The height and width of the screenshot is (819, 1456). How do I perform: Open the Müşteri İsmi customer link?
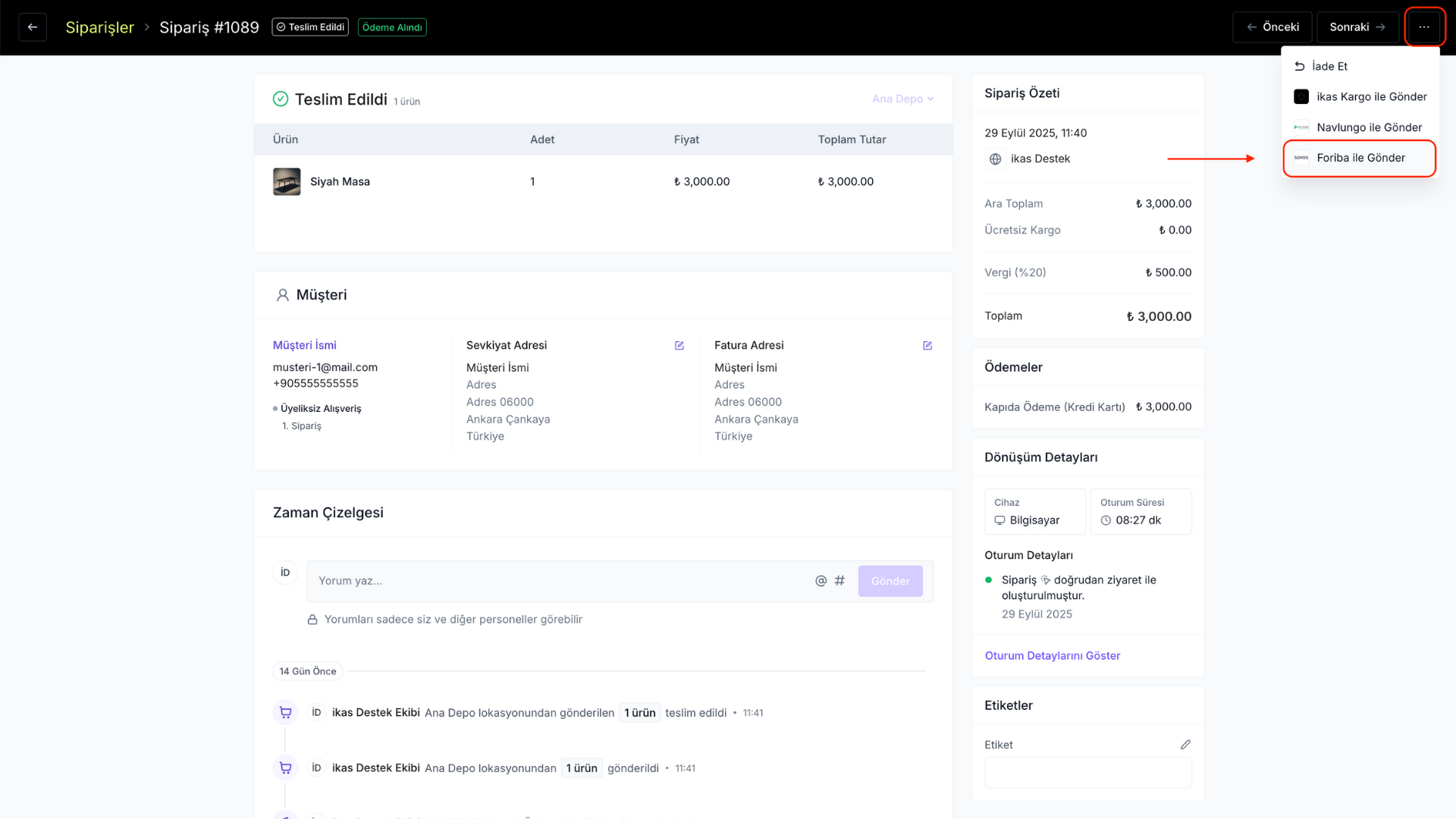[x=305, y=346]
